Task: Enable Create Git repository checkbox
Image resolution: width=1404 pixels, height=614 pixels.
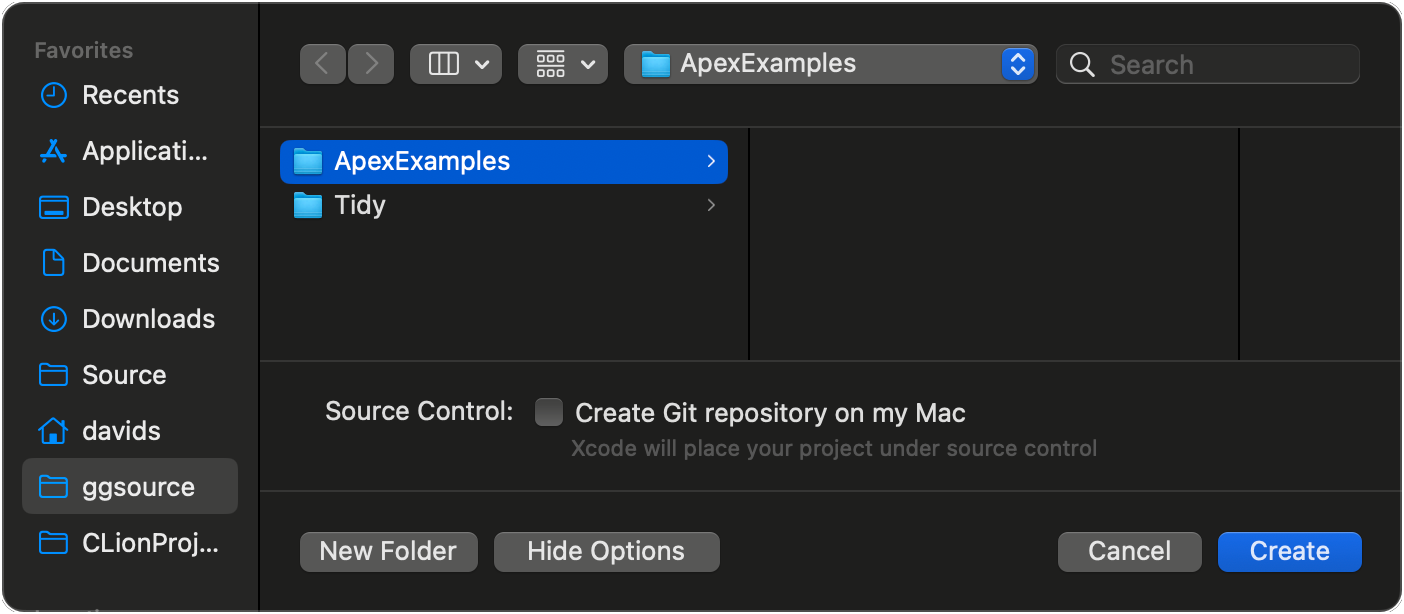Action: (549, 412)
